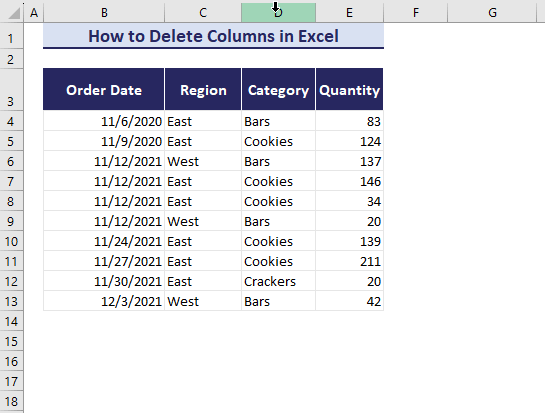Select 'East' in the 11/6/2020 row
Screen dimensions: 545x413
[x=203, y=121]
